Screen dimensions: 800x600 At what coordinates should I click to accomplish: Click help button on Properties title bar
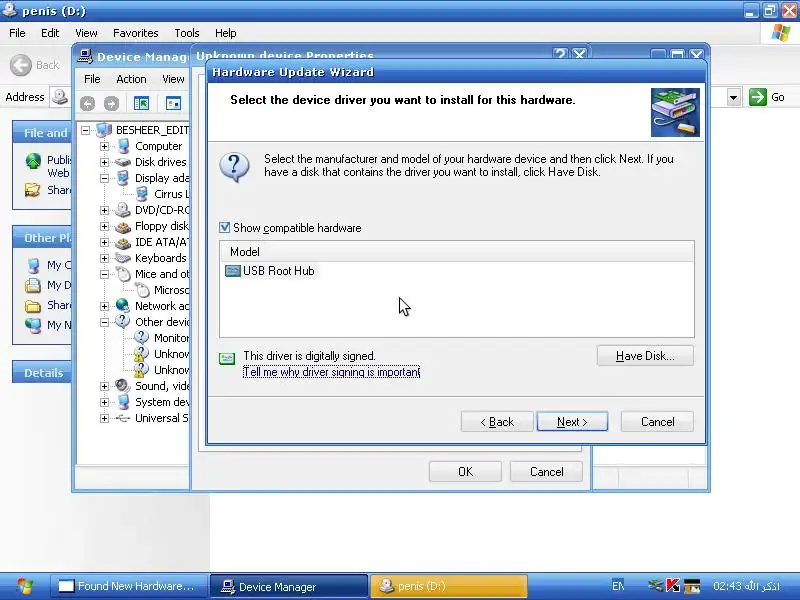click(x=560, y=54)
